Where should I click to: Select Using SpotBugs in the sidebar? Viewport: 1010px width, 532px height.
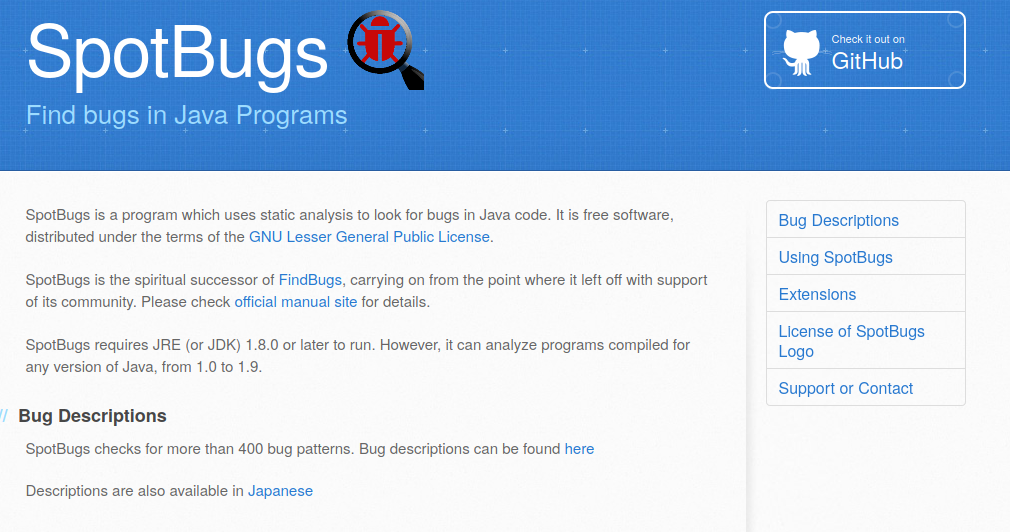click(x=835, y=257)
